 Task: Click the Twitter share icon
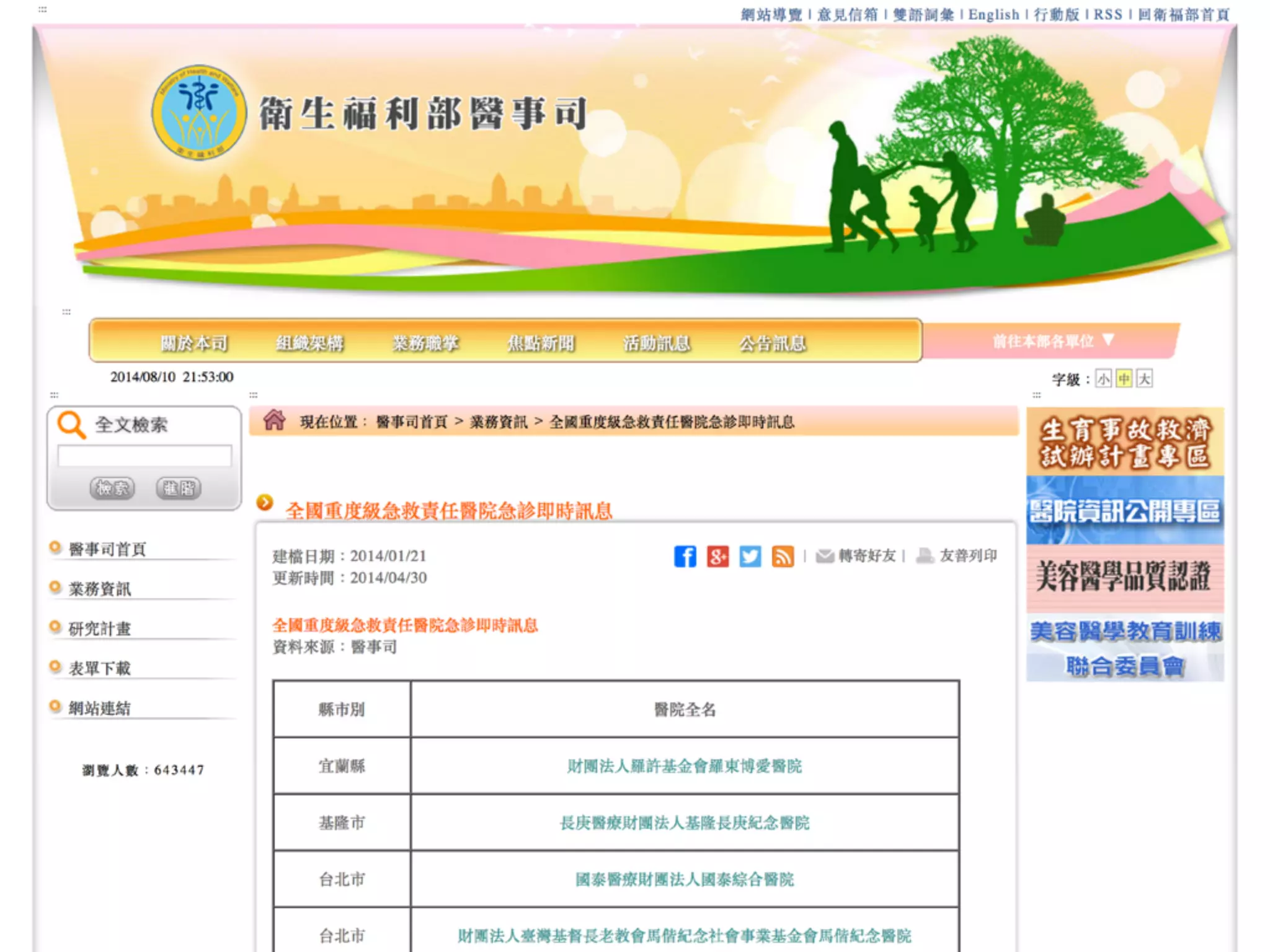tap(750, 556)
